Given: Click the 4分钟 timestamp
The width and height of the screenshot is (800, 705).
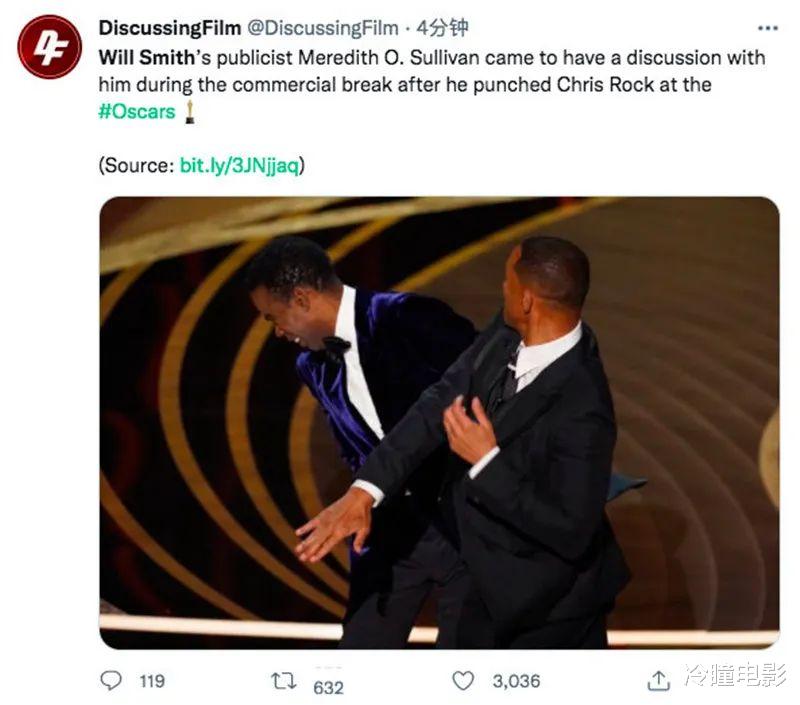Looking at the screenshot, I should [x=442, y=28].
